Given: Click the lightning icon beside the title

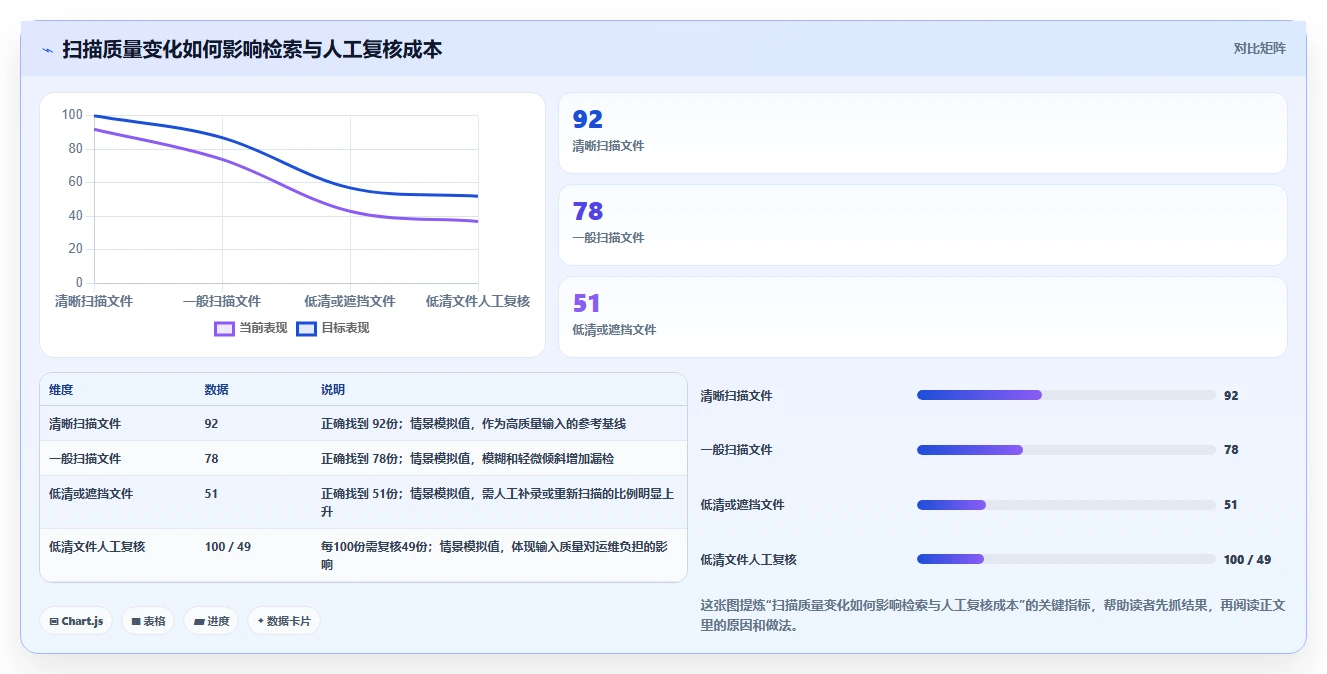Looking at the screenshot, I should pyautogui.click(x=47, y=49).
